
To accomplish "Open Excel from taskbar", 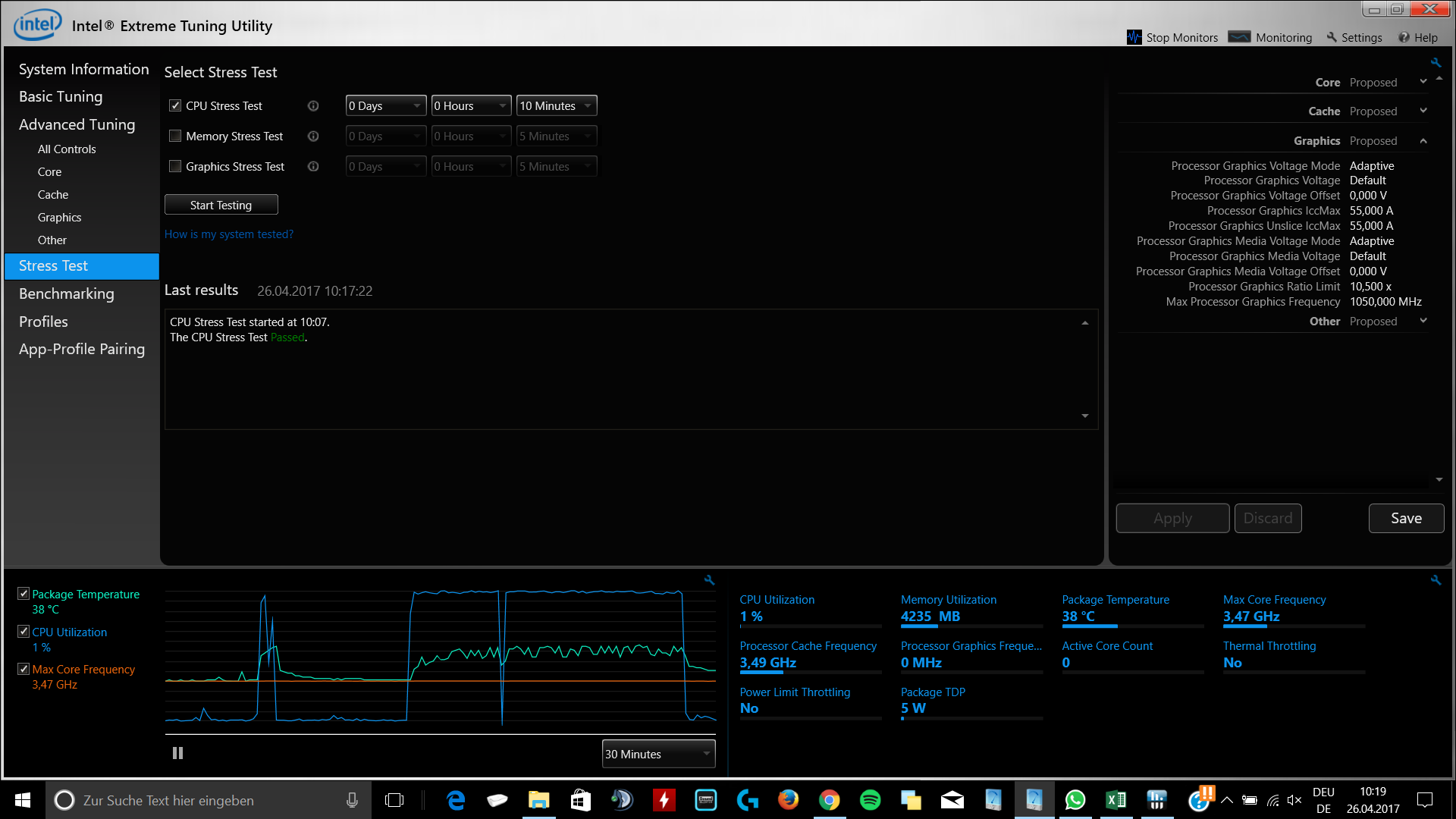I will click(1116, 800).
